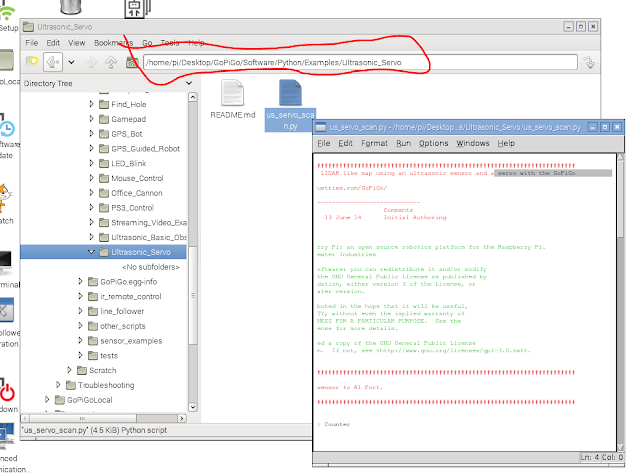This screenshot has height=476, width=640.
Task: Select GoPiGoLocal folder in tree
Action: tap(89, 400)
